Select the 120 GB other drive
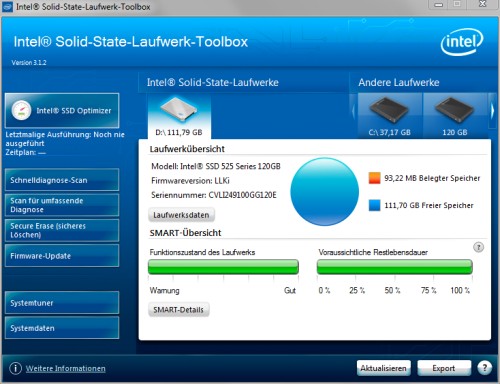The image size is (500, 384). [x=455, y=116]
